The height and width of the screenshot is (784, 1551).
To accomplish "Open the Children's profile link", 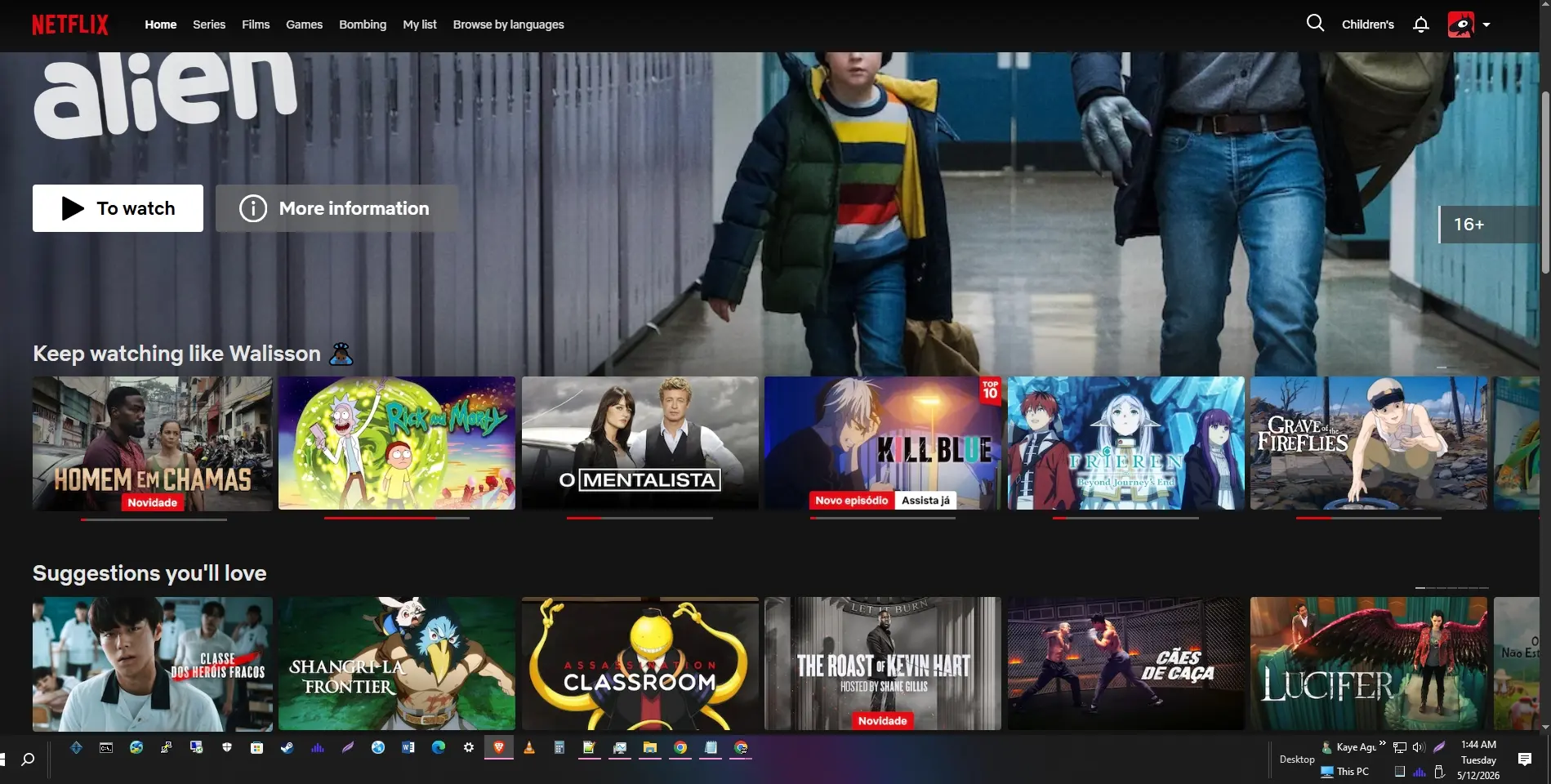I will 1368,24.
